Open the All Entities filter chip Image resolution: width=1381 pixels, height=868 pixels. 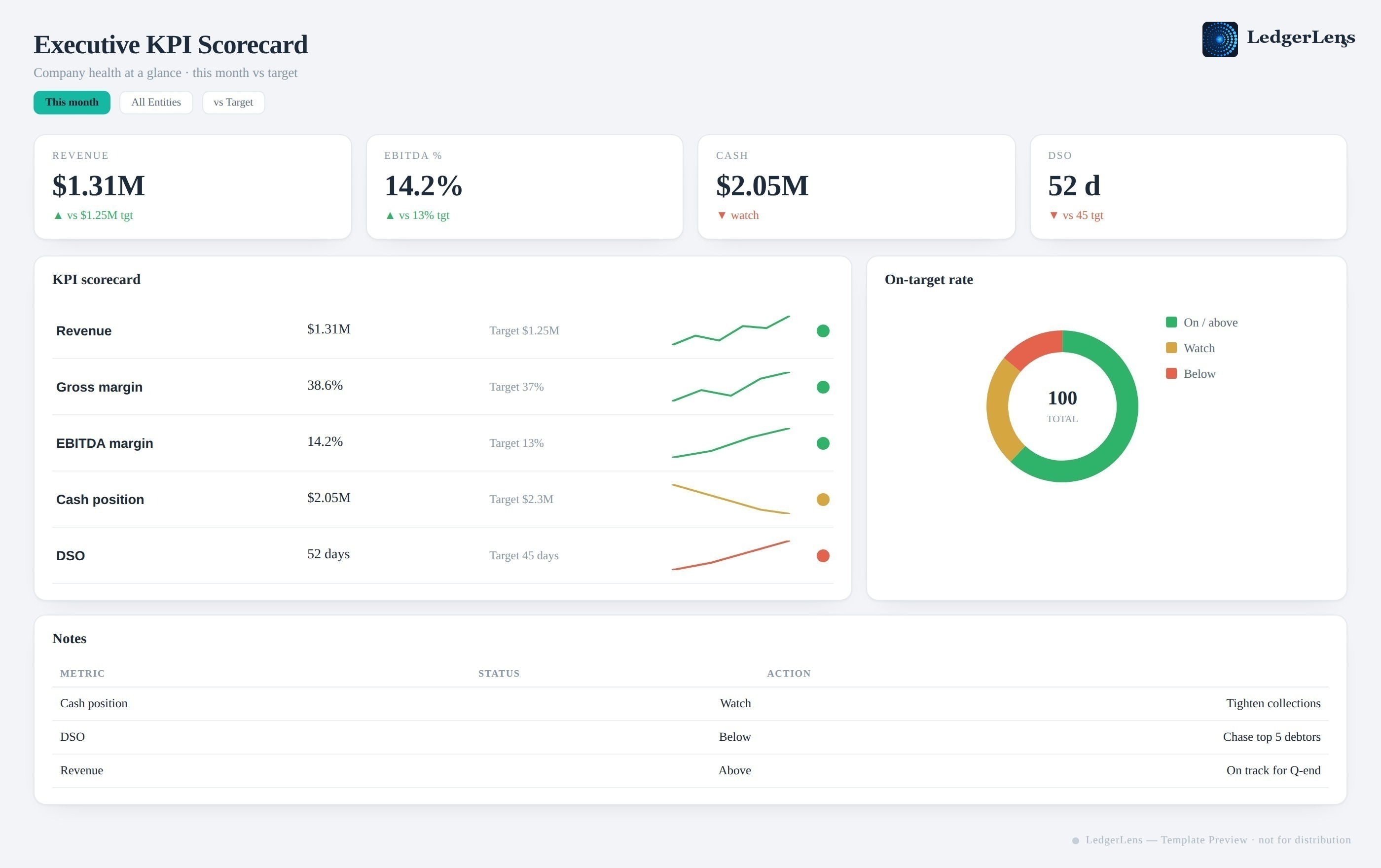(156, 103)
